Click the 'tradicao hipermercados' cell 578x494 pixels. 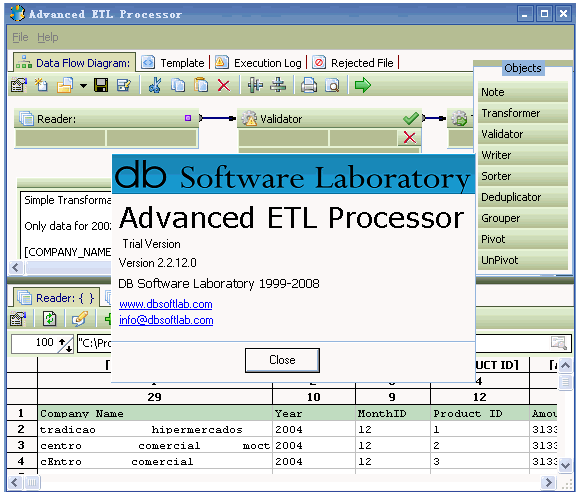point(155,429)
